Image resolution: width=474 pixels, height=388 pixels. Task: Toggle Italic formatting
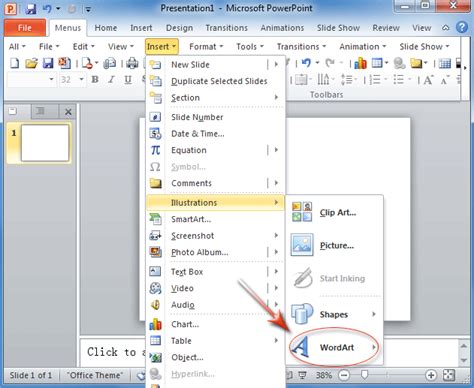[111, 79]
